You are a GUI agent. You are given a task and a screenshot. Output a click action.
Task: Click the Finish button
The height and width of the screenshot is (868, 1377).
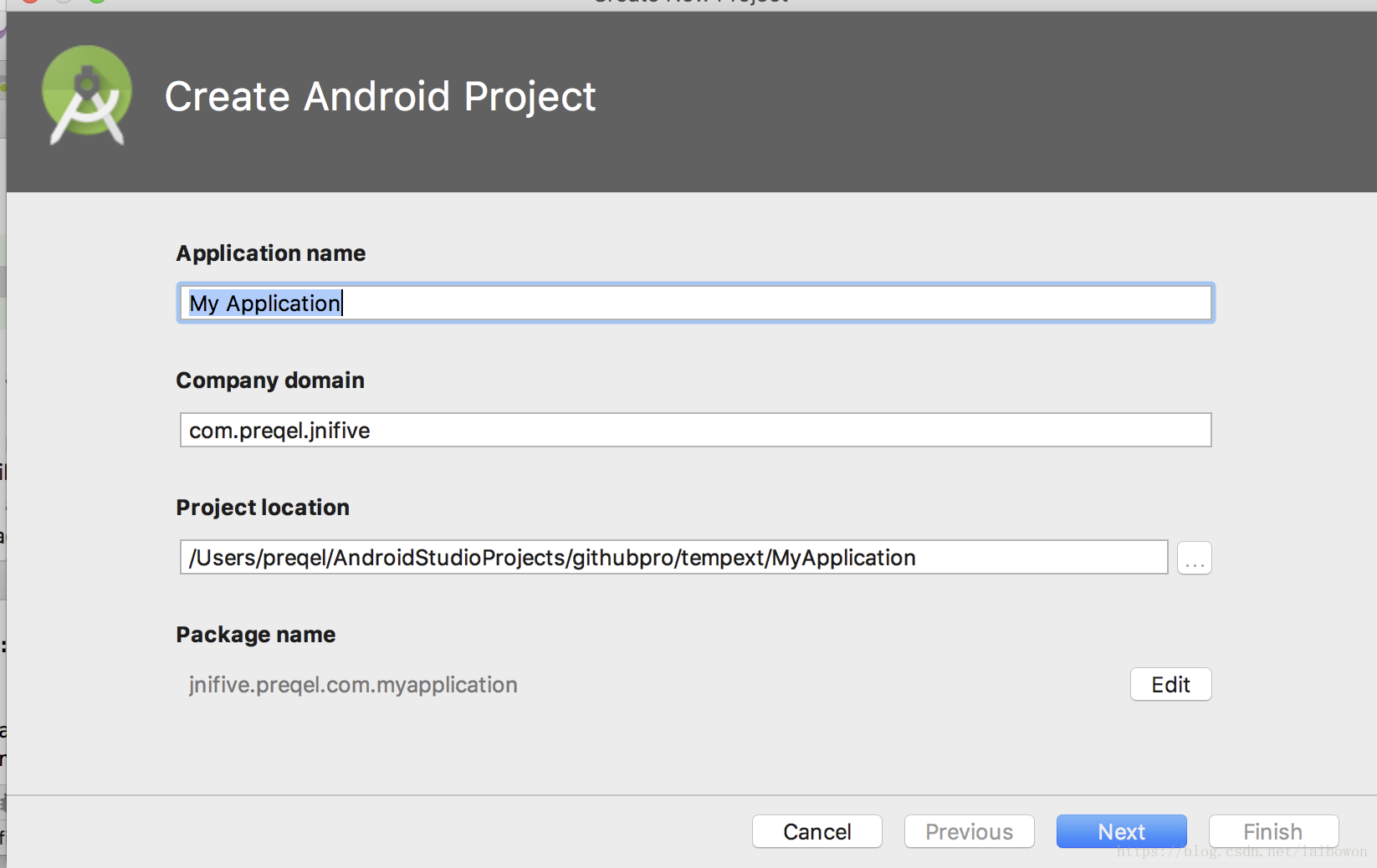1273,831
